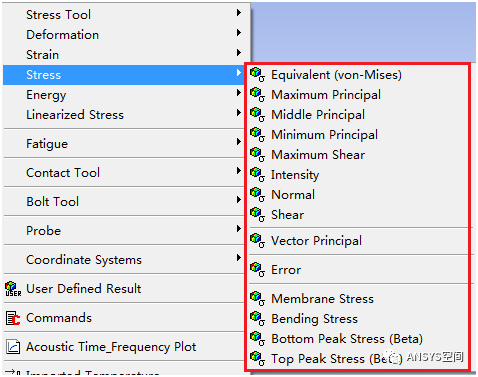Click the Error result icon
478x377 pixels.
click(x=257, y=270)
